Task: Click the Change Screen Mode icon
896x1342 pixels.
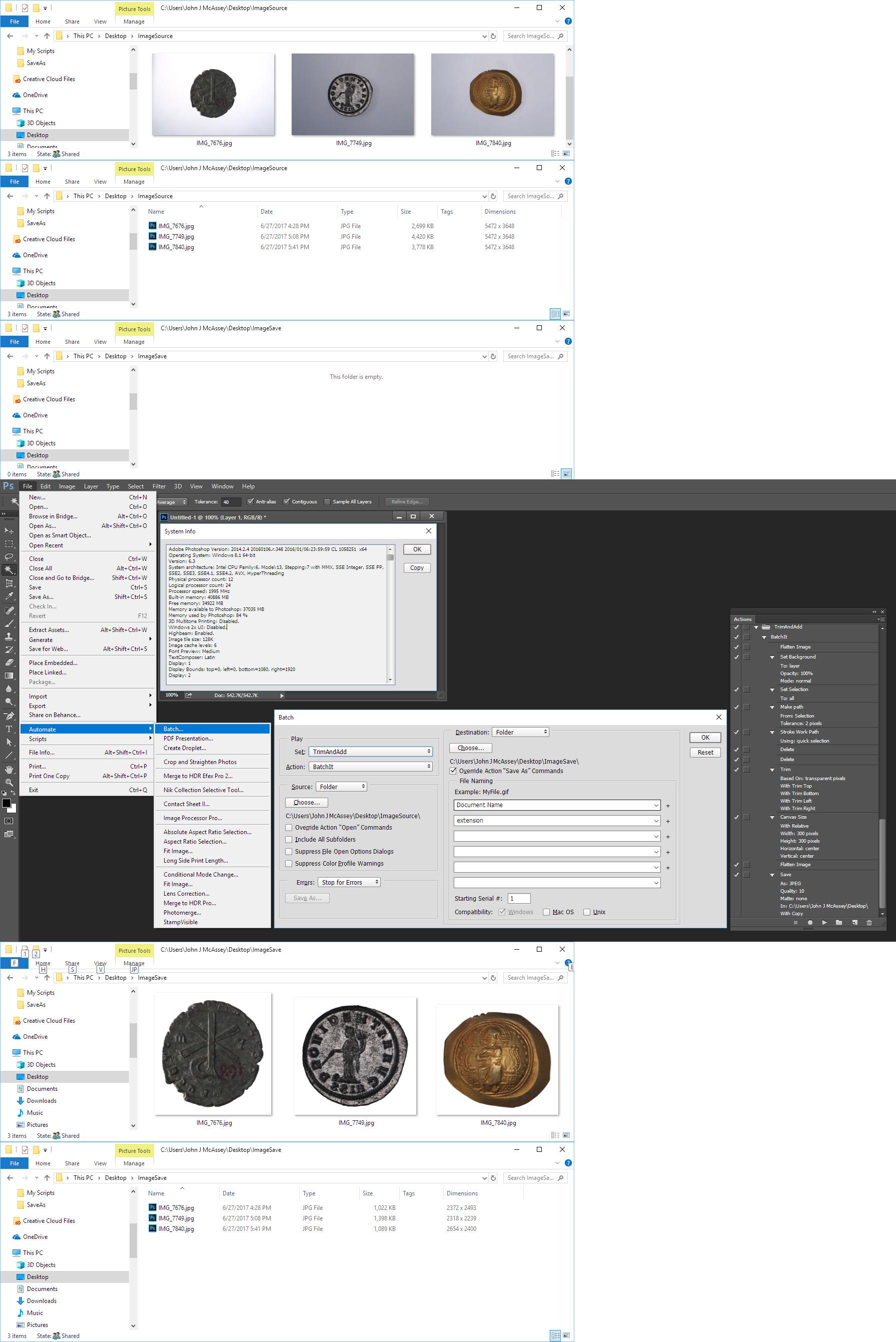Action: tap(9, 834)
